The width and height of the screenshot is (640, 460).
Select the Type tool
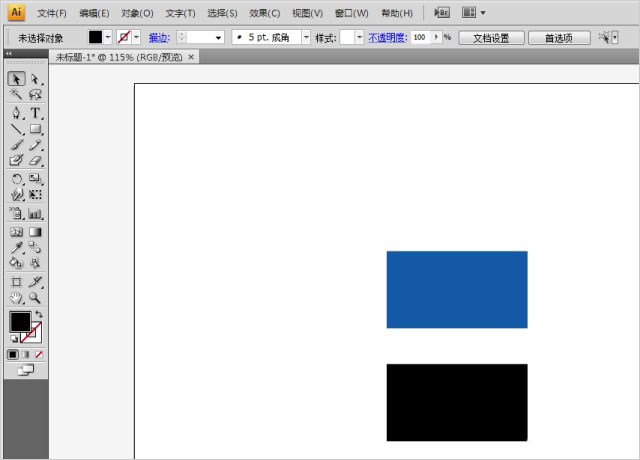pyautogui.click(x=35, y=113)
